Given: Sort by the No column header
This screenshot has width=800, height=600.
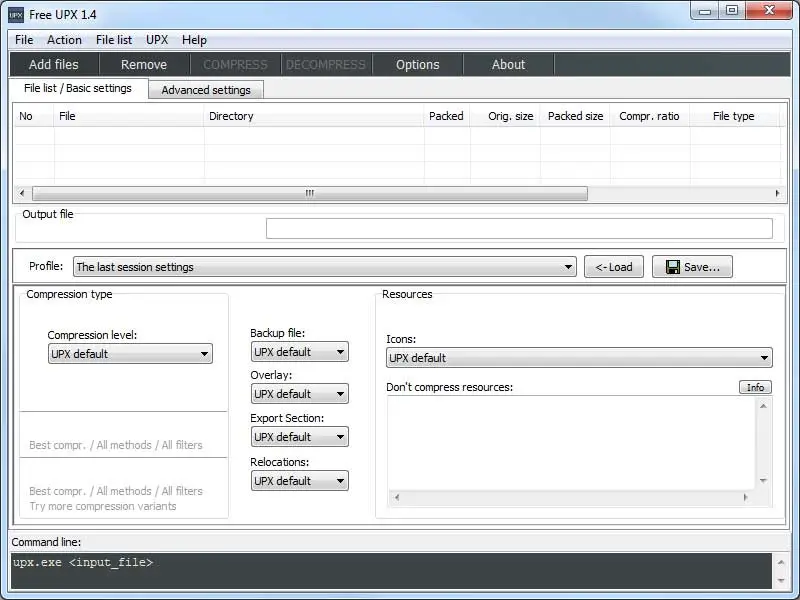Looking at the screenshot, I should click(33, 116).
